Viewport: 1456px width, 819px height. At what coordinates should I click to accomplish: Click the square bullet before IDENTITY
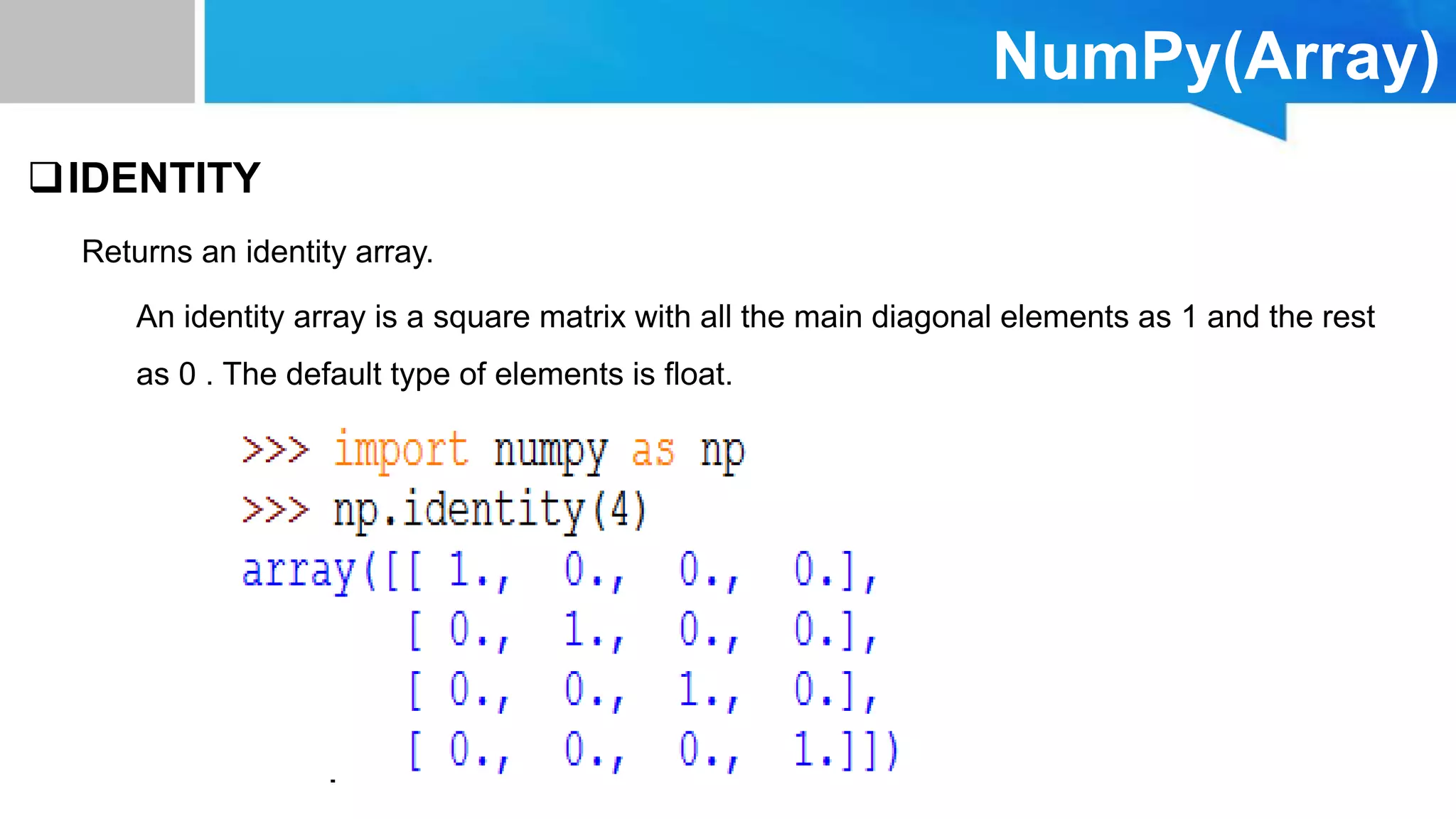[x=45, y=178]
